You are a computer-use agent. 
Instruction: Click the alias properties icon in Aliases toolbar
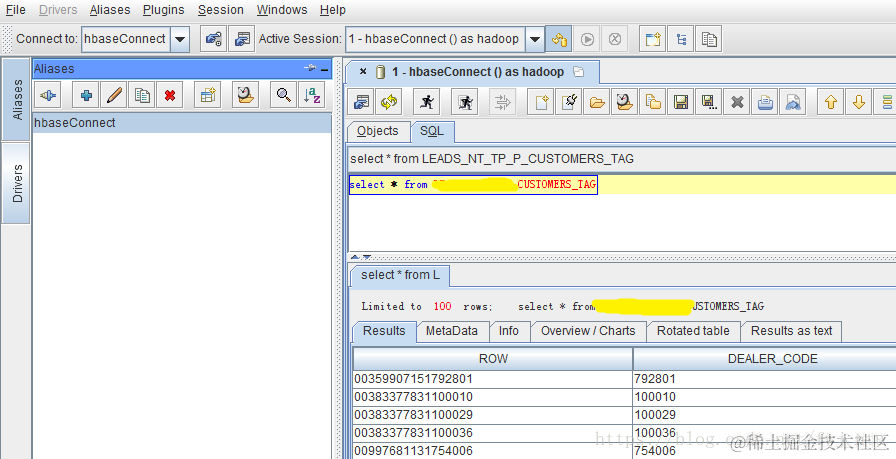207,95
